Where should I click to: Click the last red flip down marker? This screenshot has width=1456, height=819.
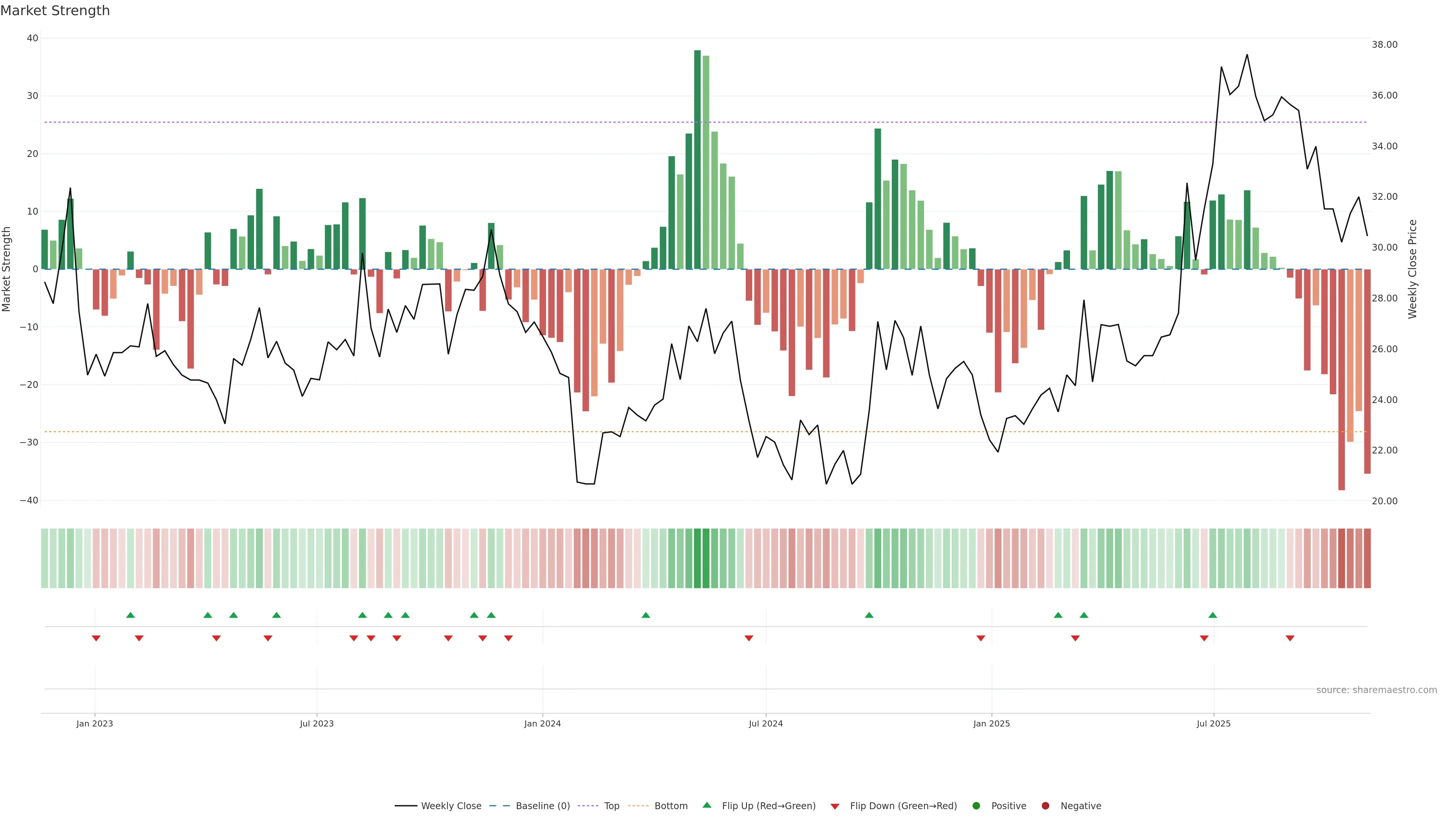click(x=1290, y=638)
